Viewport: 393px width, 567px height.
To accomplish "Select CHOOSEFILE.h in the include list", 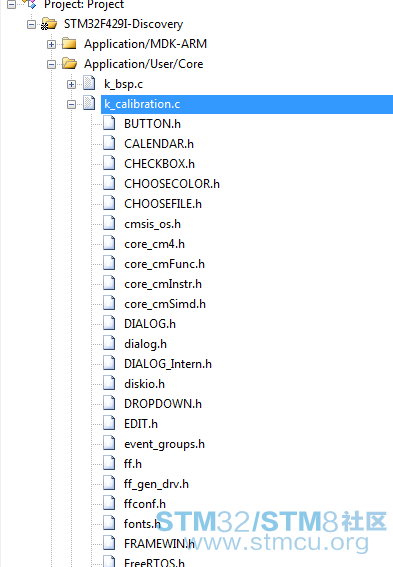I will pyautogui.click(x=163, y=204).
